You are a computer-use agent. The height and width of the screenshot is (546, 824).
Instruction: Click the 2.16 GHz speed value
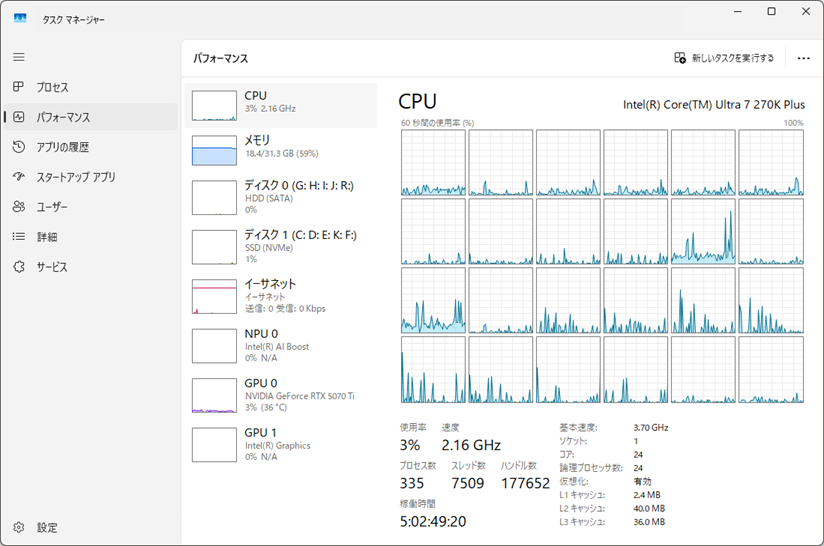471,446
